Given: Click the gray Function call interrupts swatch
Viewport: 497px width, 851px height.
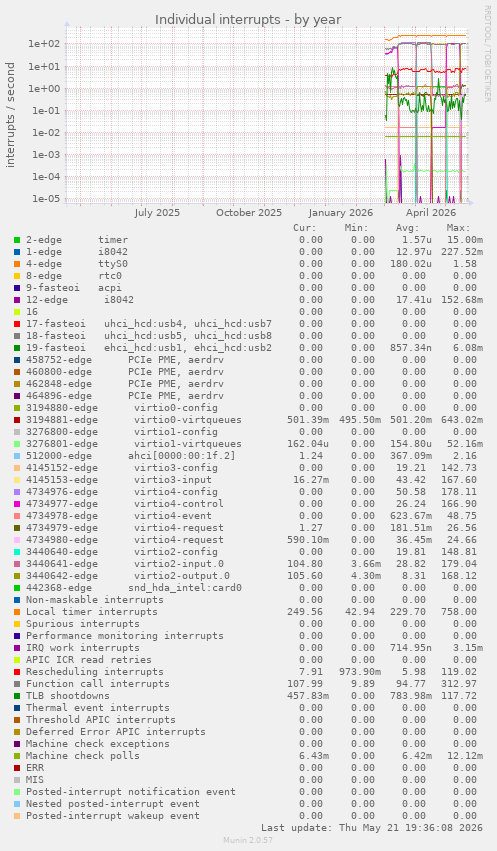Looking at the screenshot, I should 17,684.
